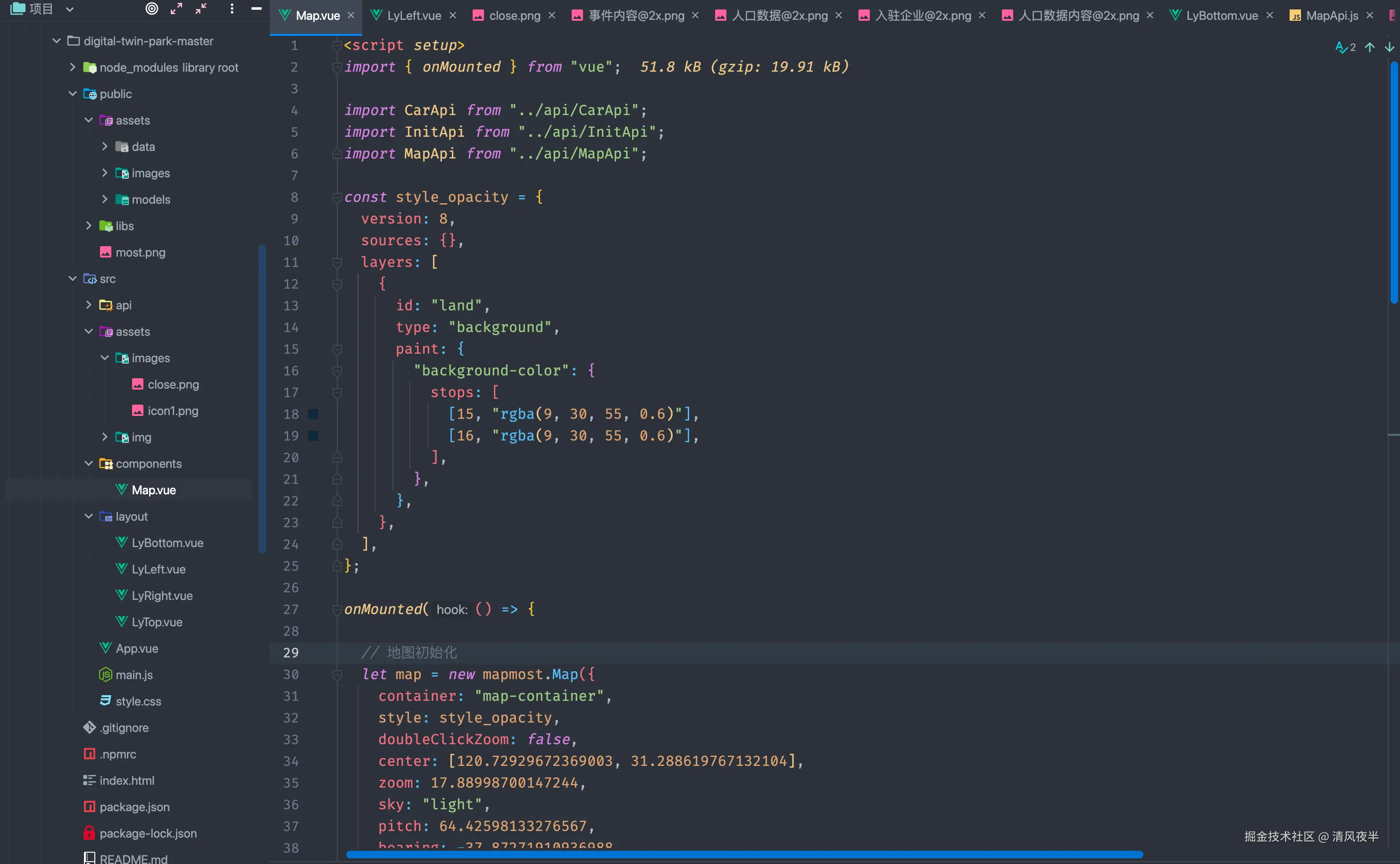The height and width of the screenshot is (864, 1400).
Task: Open App.vue in project tree
Action: tap(137, 648)
